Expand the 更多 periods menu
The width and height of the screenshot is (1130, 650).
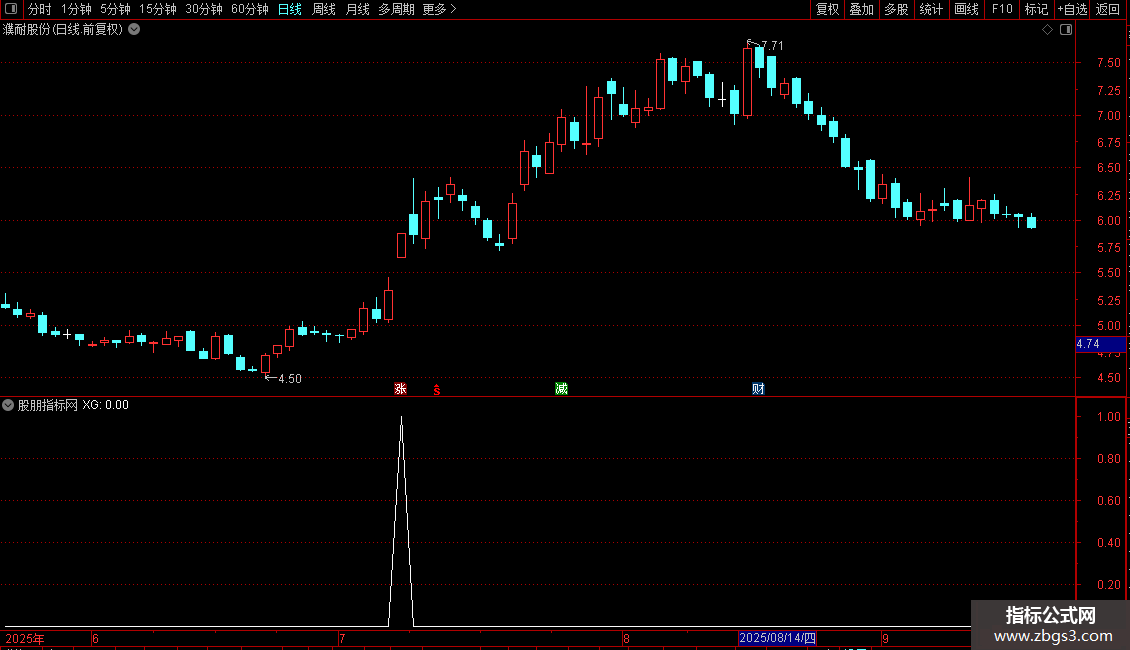pyautogui.click(x=440, y=9)
